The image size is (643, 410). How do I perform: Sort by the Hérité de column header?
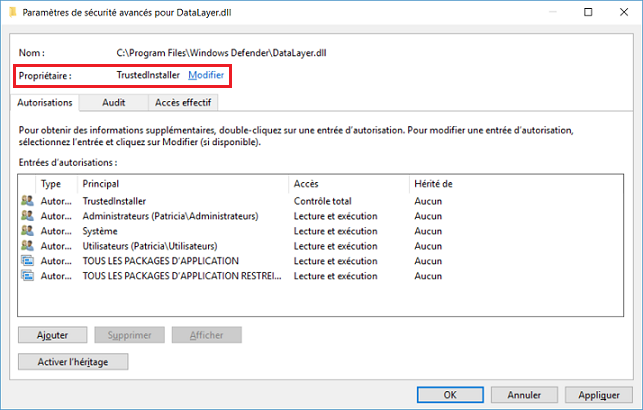tap(433, 184)
